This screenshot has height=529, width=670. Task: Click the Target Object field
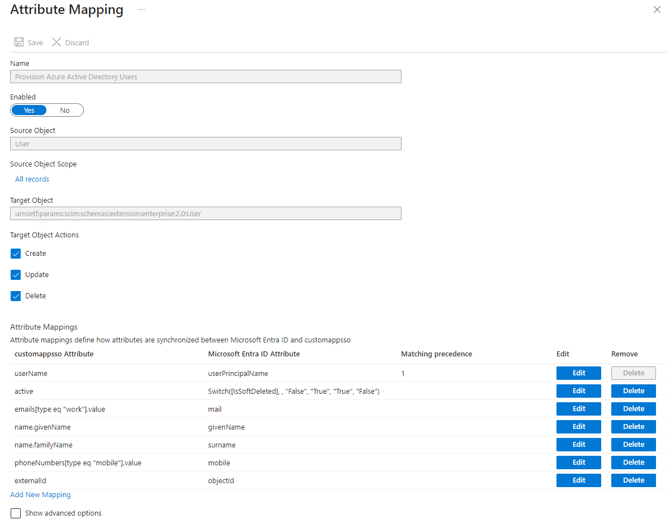206,214
